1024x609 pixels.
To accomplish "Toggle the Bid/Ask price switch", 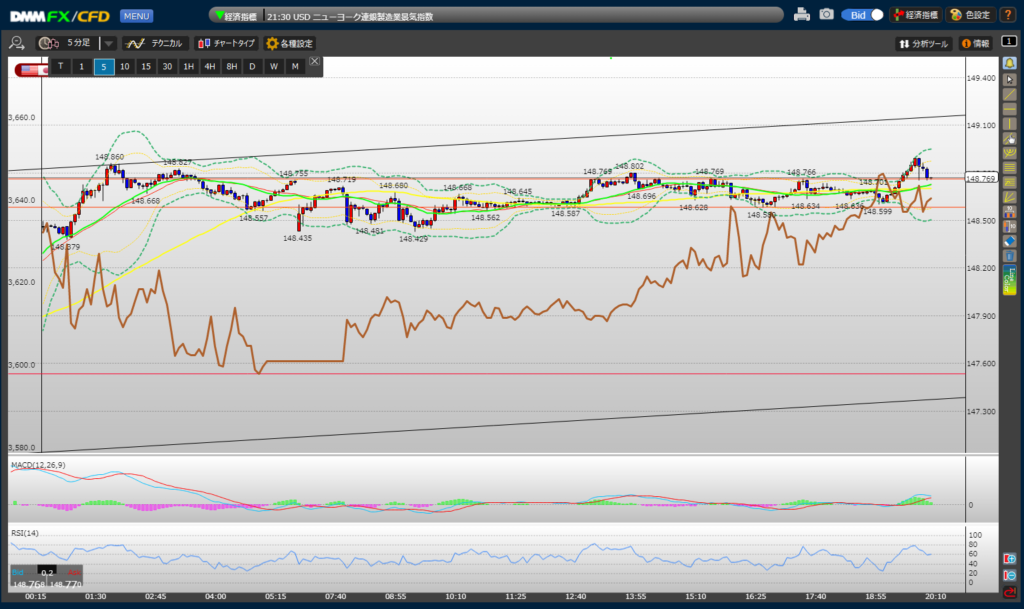I will coord(863,15).
